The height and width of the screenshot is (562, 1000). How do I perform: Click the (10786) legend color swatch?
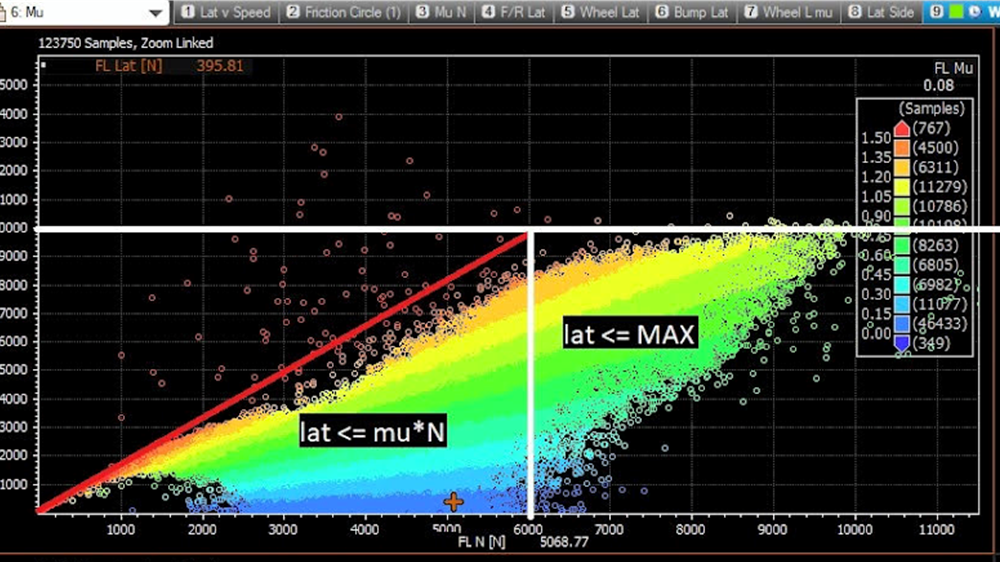pyautogui.click(x=901, y=207)
